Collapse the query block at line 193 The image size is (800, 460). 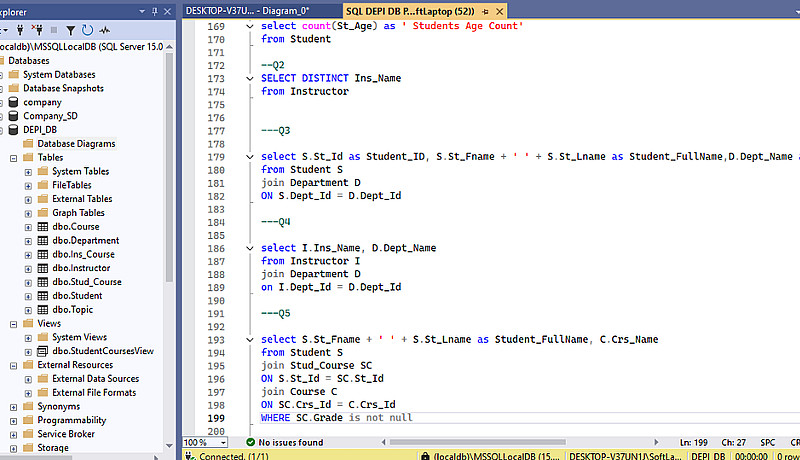(x=249, y=340)
